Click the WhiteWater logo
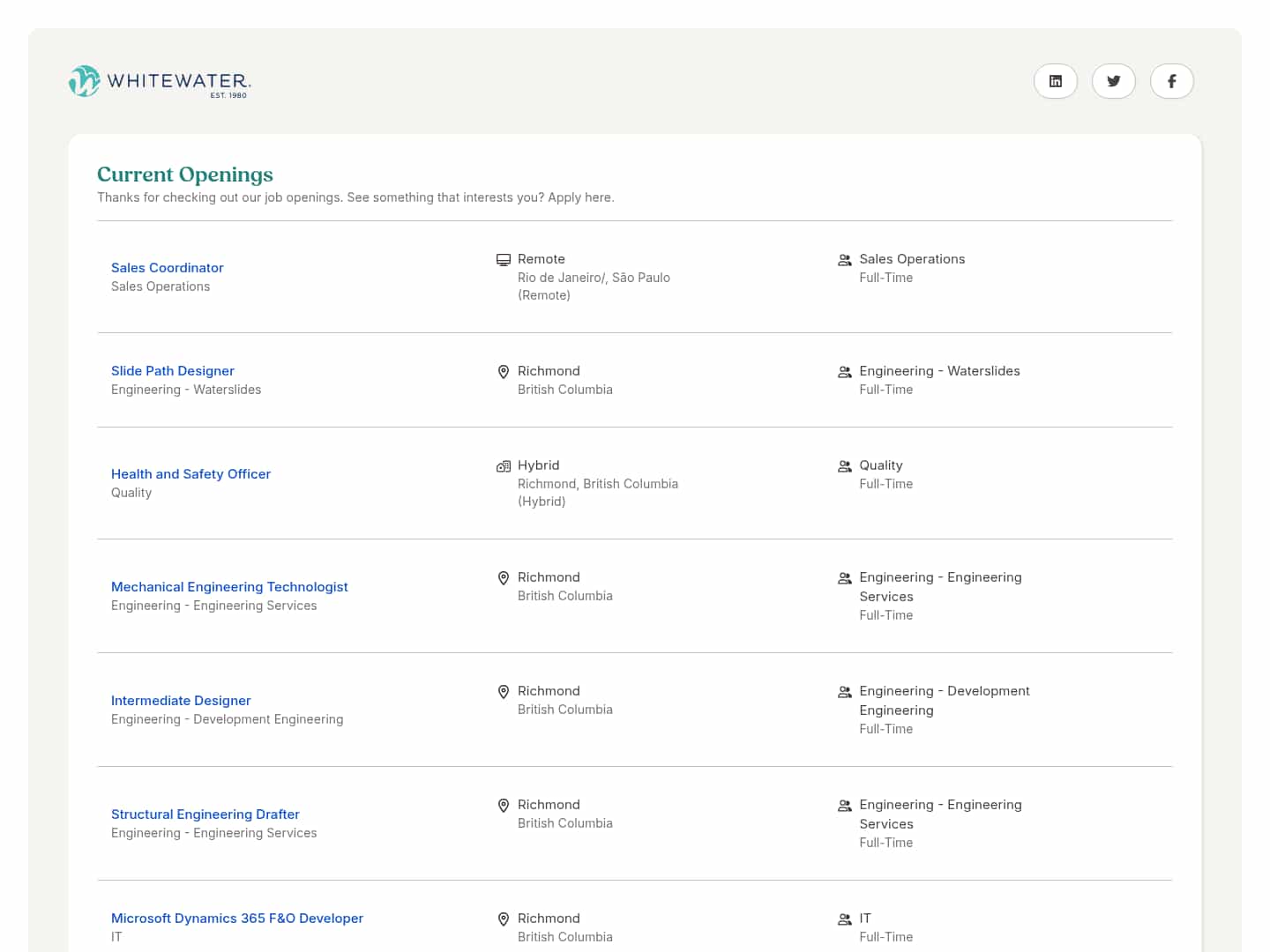Screen dimensions: 1270x952 pyautogui.click(x=160, y=81)
